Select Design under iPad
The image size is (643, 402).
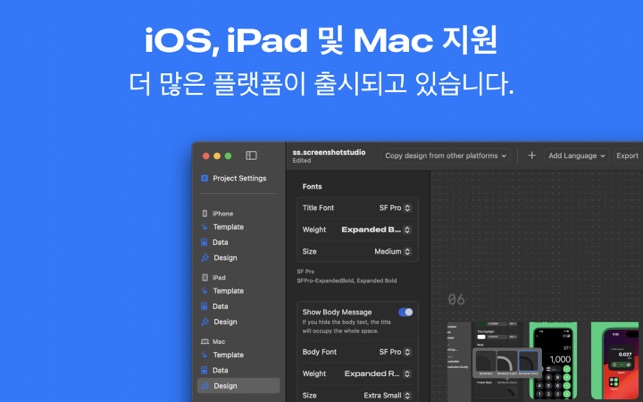tap(225, 322)
